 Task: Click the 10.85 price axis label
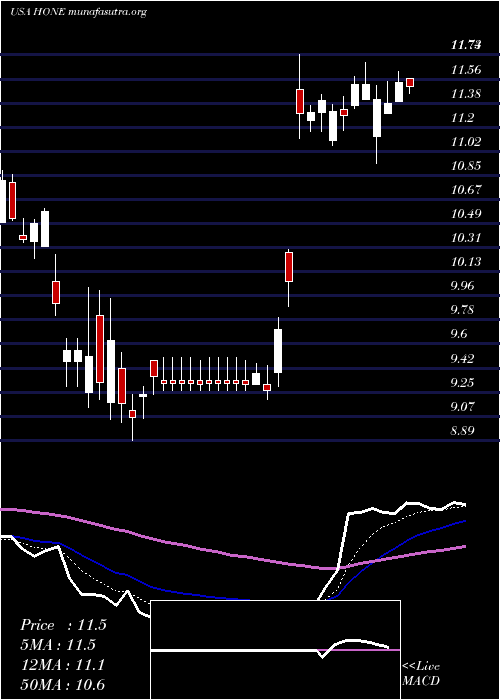pos(466,166)
